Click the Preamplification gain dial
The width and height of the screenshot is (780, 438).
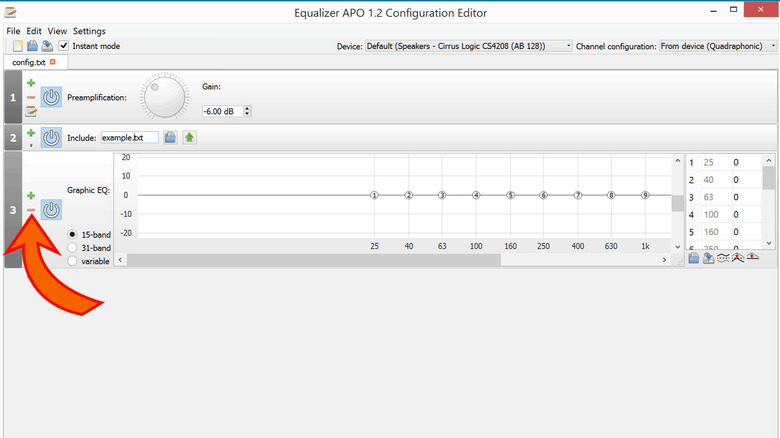click(x=164, y=96)
